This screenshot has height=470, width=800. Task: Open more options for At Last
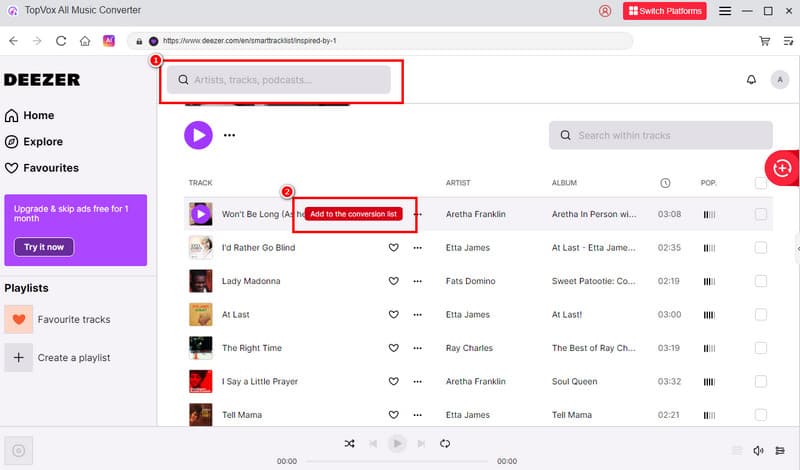click(x=417, y=314)
